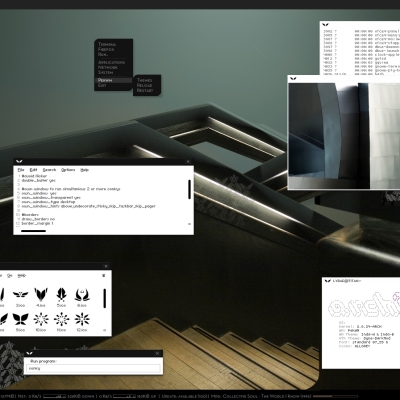400x400 pixels.
Task: Click Reload in the Pekwm submenu
Action: coord(144,85)
